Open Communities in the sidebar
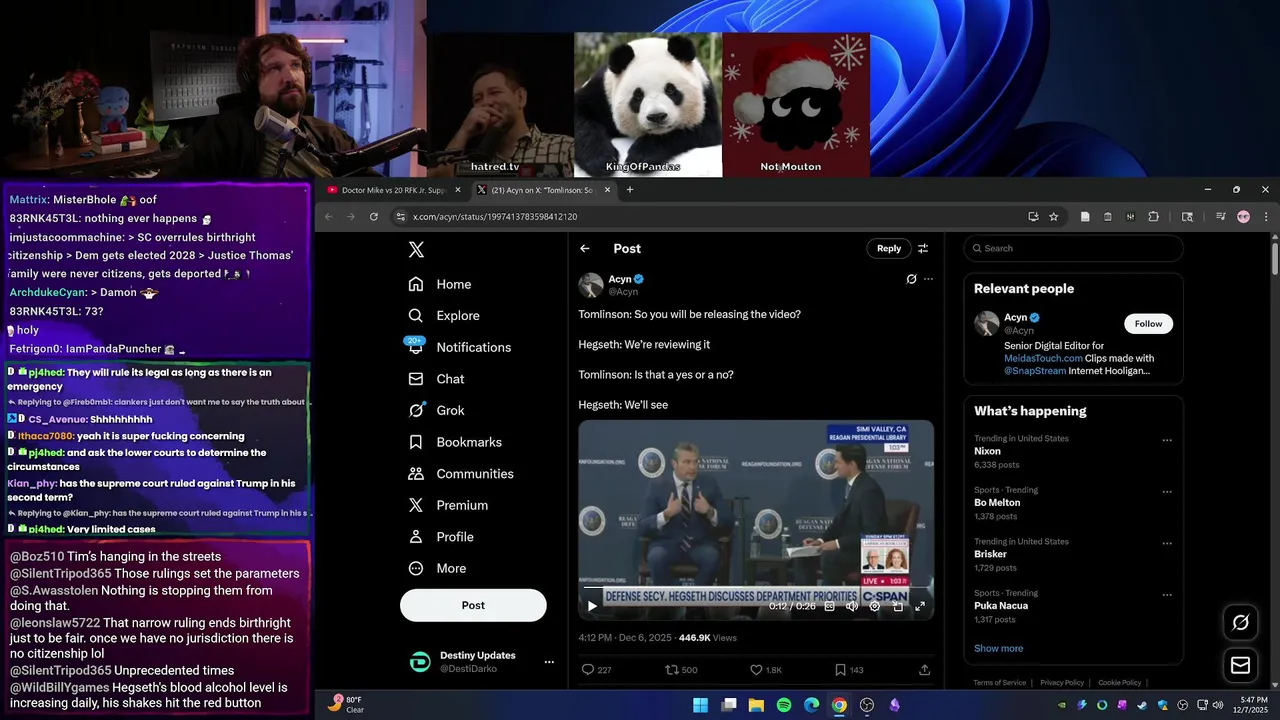Image resolution: width=1280 pixels, height=720 pixels. 461,474
